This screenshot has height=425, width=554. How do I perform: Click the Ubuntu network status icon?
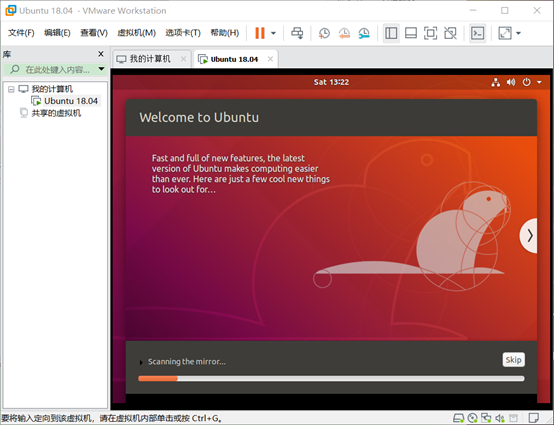pyautogui.click(x=496, y=82)
